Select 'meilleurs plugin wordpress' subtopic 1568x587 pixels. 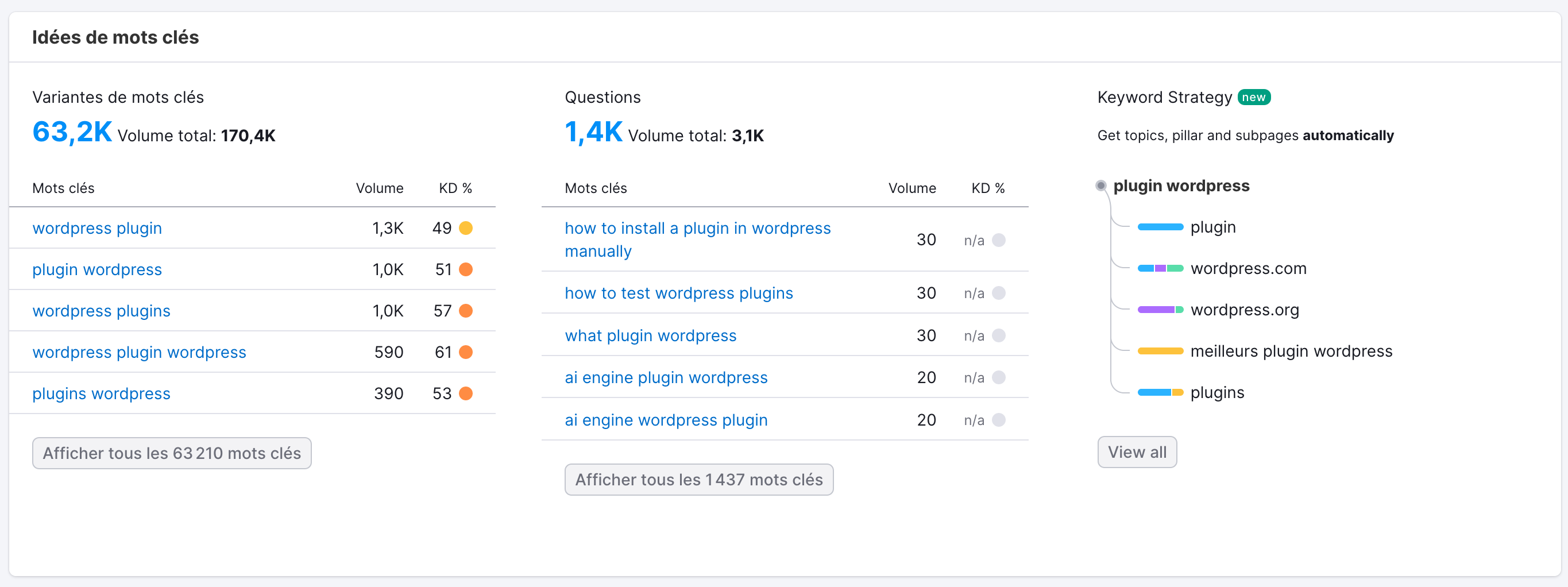[x=1291, y=352]
